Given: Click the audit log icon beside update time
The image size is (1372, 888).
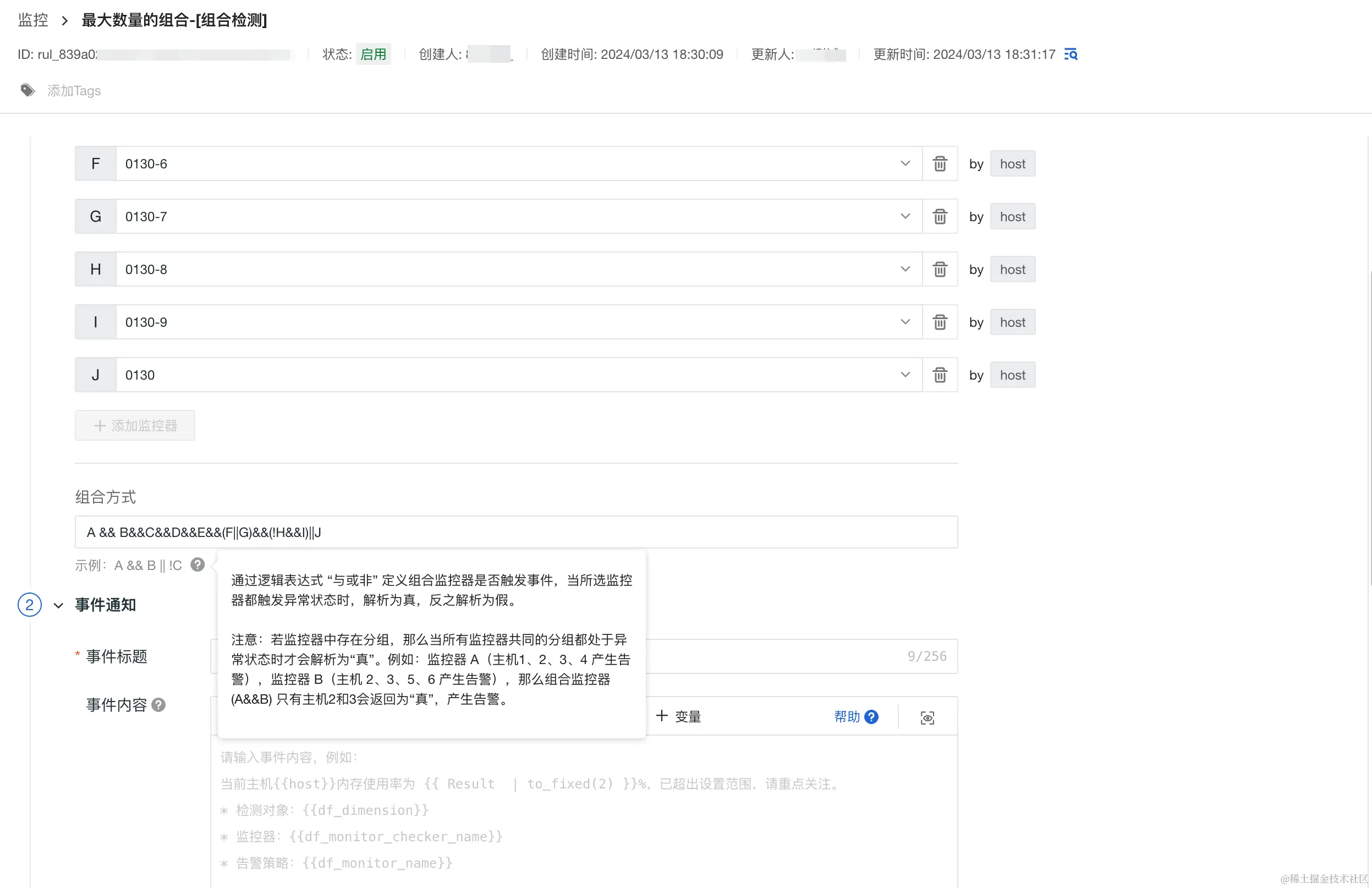Looking at the screenshot, I should 1071,54.
